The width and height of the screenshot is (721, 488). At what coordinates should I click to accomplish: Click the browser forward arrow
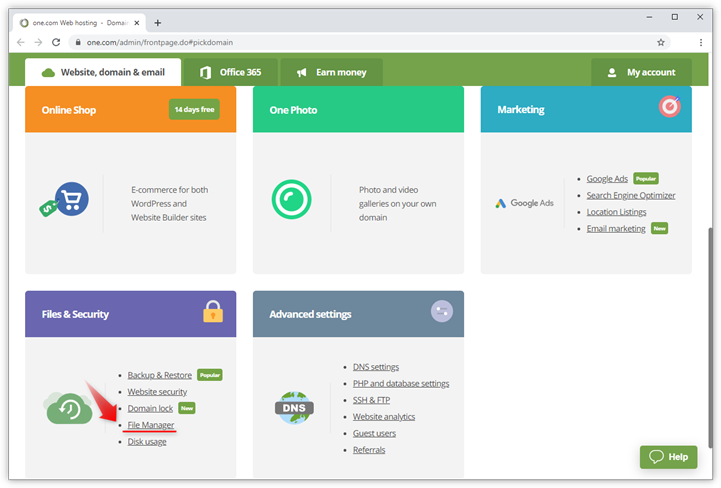pyautogui.click(x=38, y=42)
